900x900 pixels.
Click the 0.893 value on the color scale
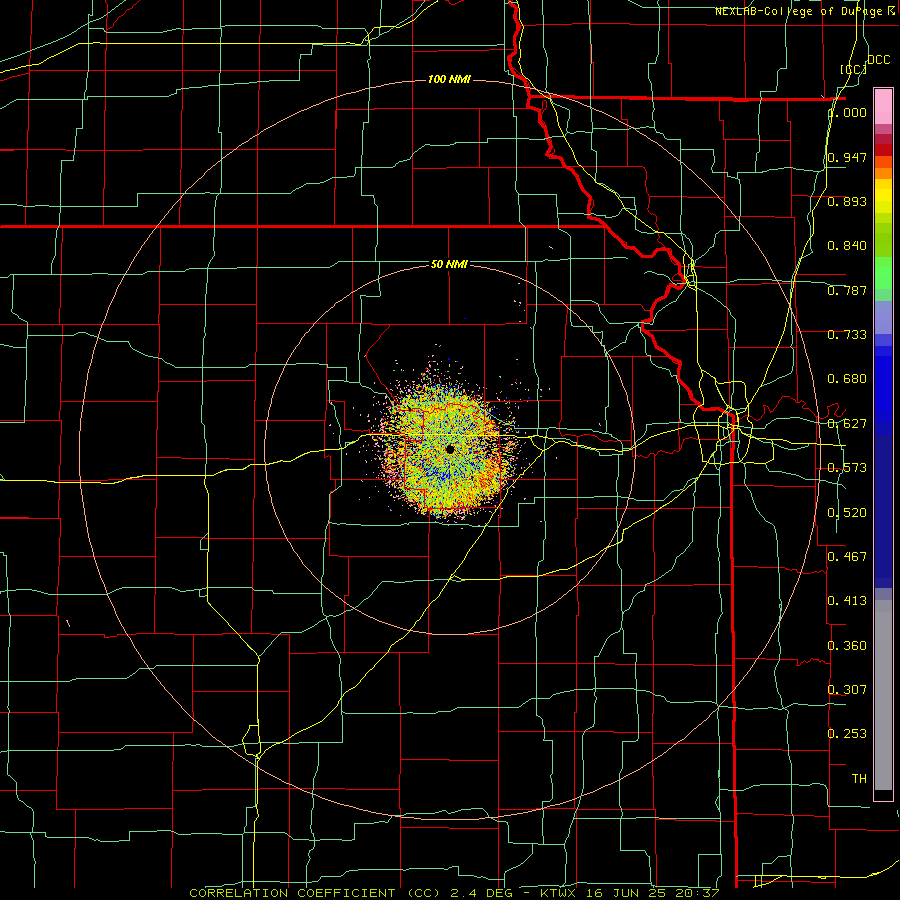click(847, 201)
